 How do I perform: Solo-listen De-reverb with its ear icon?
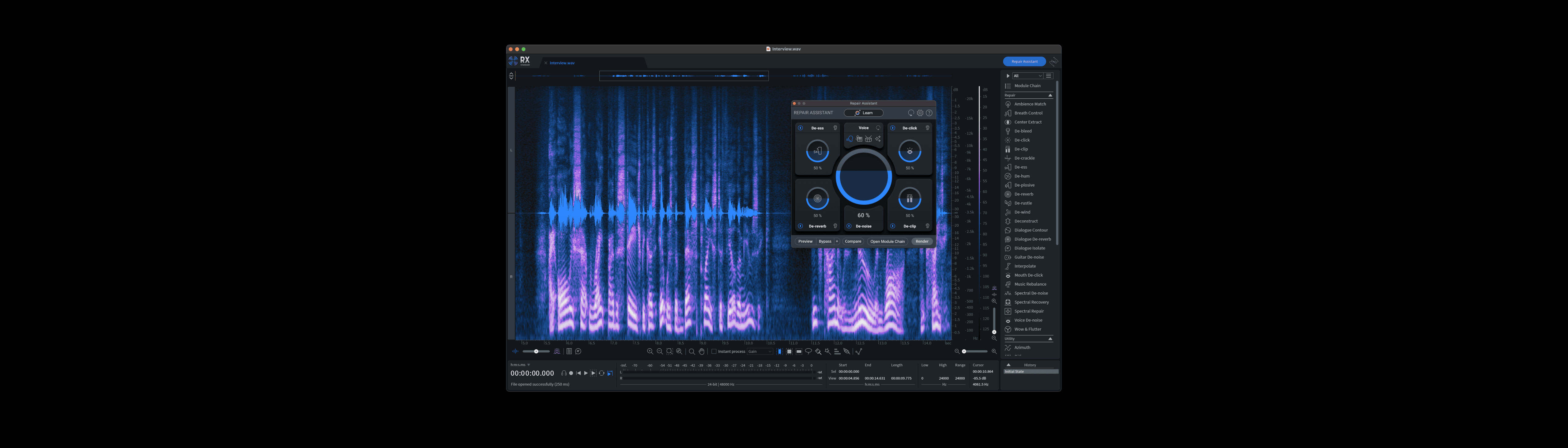pyautogui.click(x=835, y=226)
